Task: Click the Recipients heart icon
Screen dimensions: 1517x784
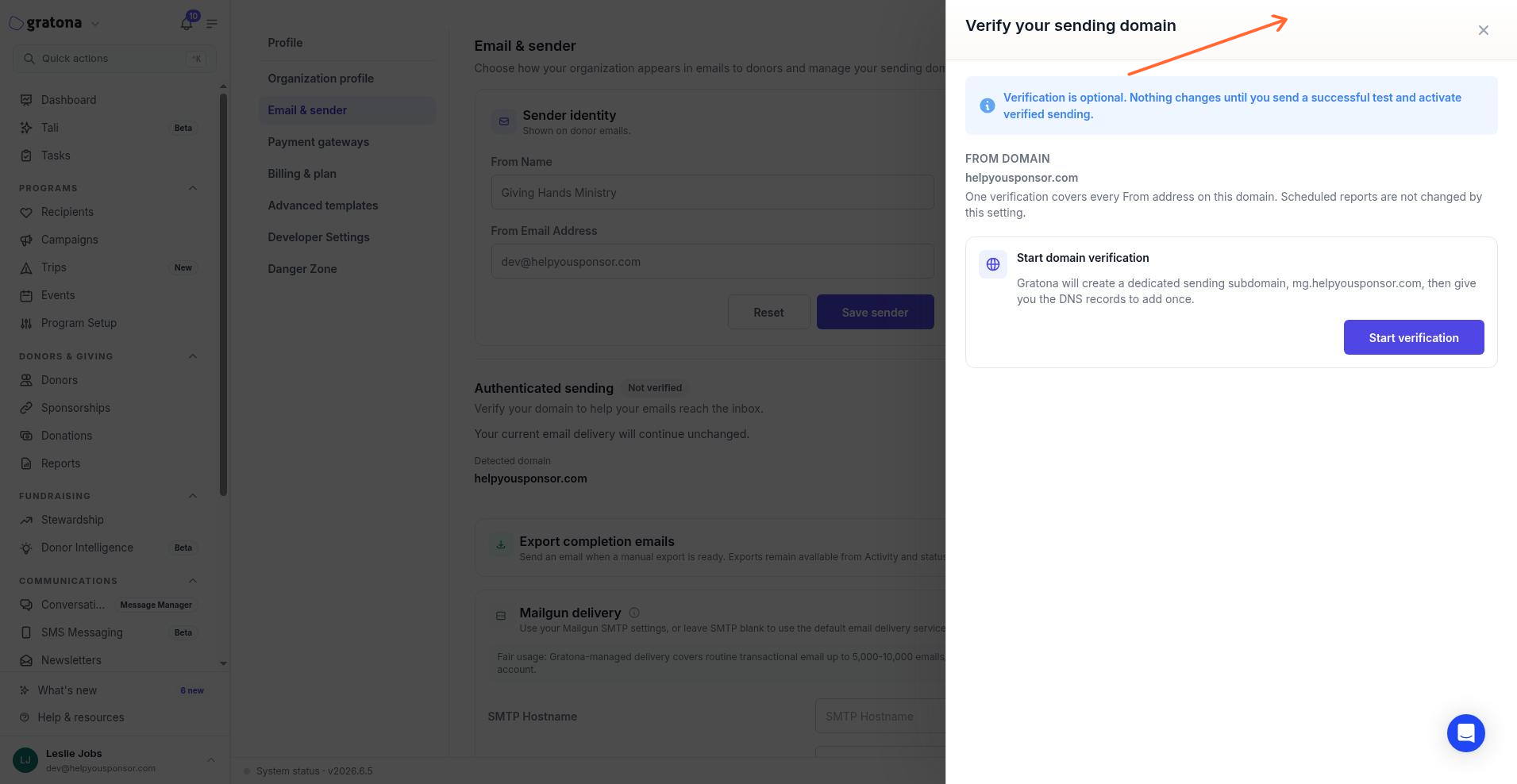Action: tap(26, 212)
